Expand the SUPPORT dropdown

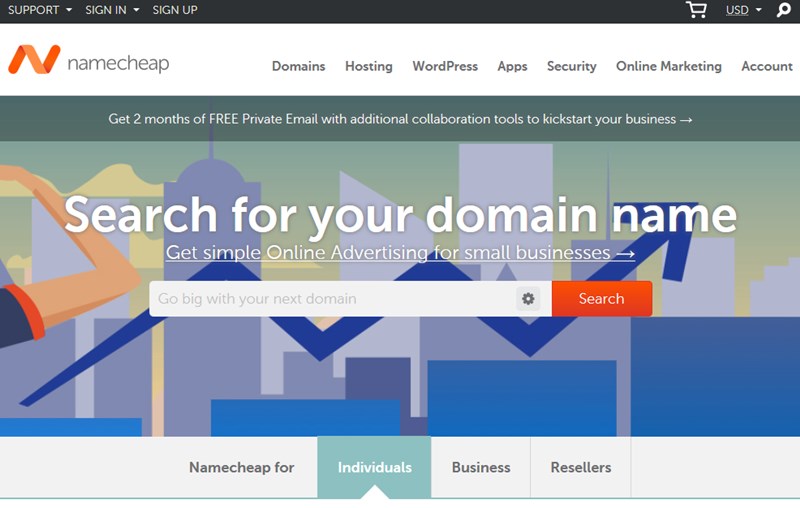pos(40,10)
